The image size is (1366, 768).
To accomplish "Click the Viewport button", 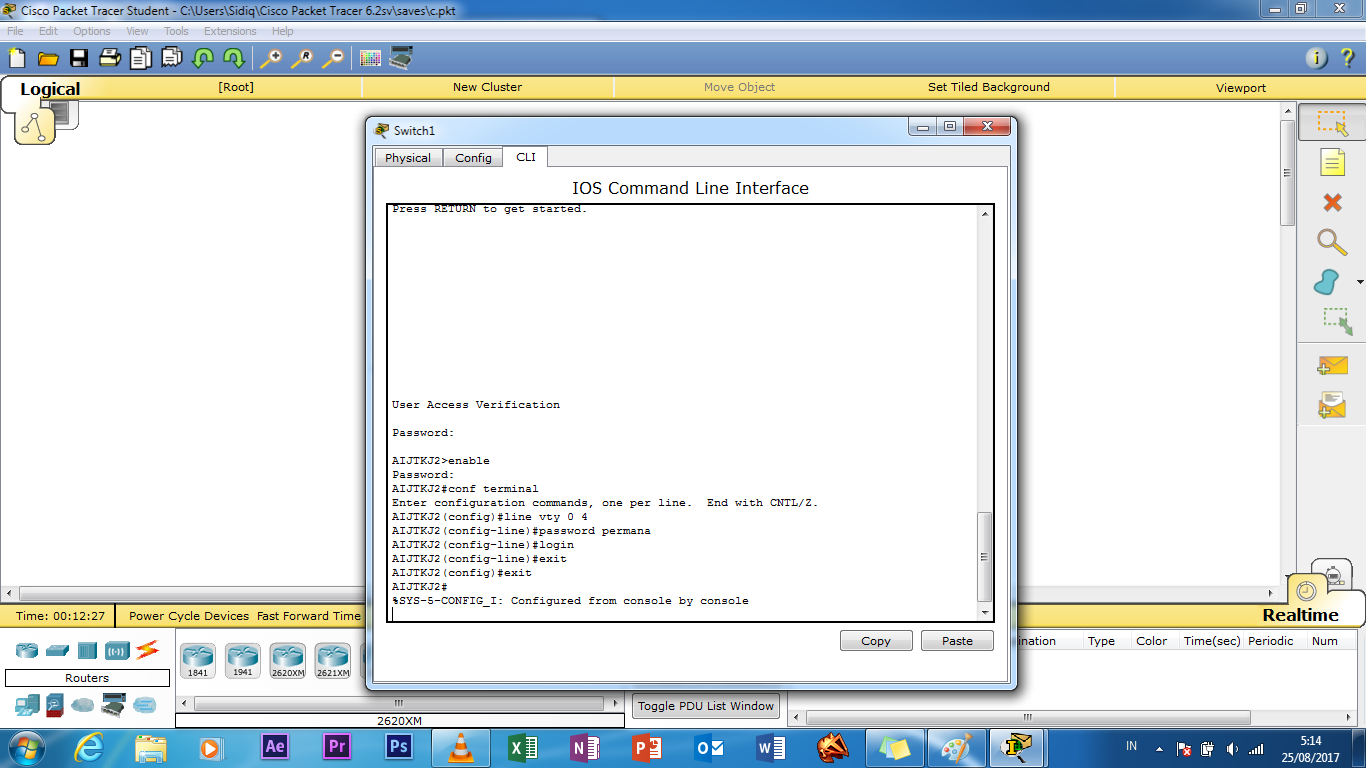I will point(1241,88).
